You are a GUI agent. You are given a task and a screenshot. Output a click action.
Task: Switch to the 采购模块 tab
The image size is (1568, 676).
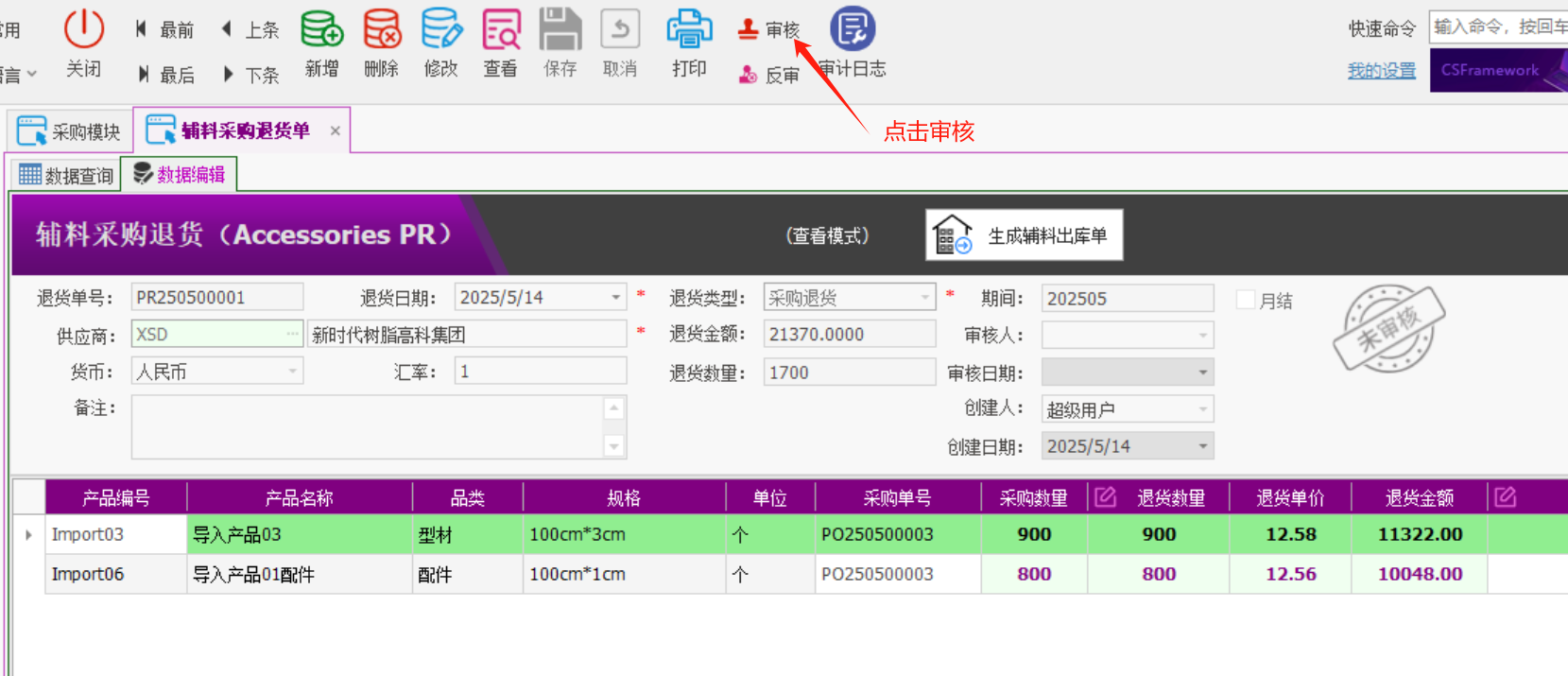70,131
